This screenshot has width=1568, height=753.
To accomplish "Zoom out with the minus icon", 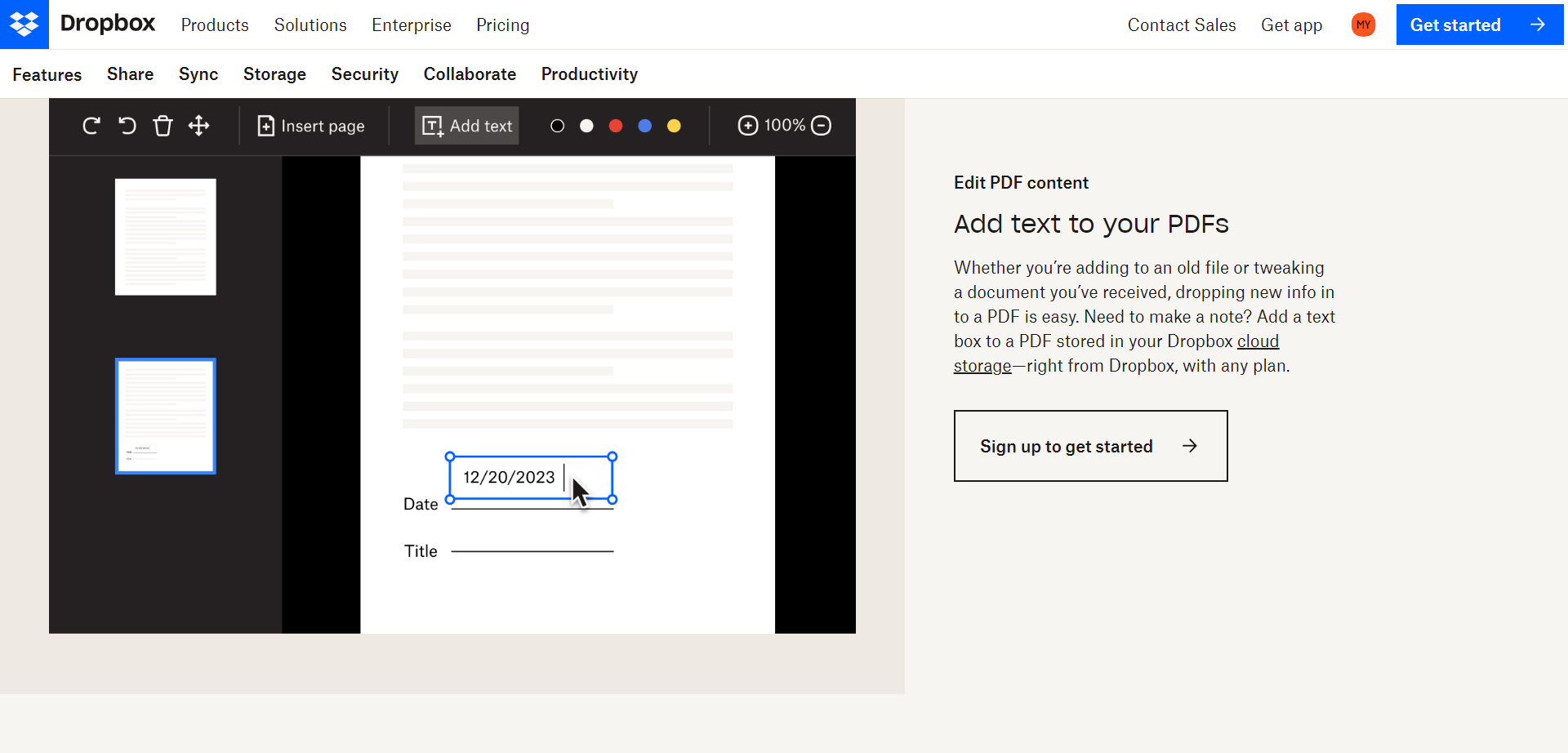I will tap(822, 125).
